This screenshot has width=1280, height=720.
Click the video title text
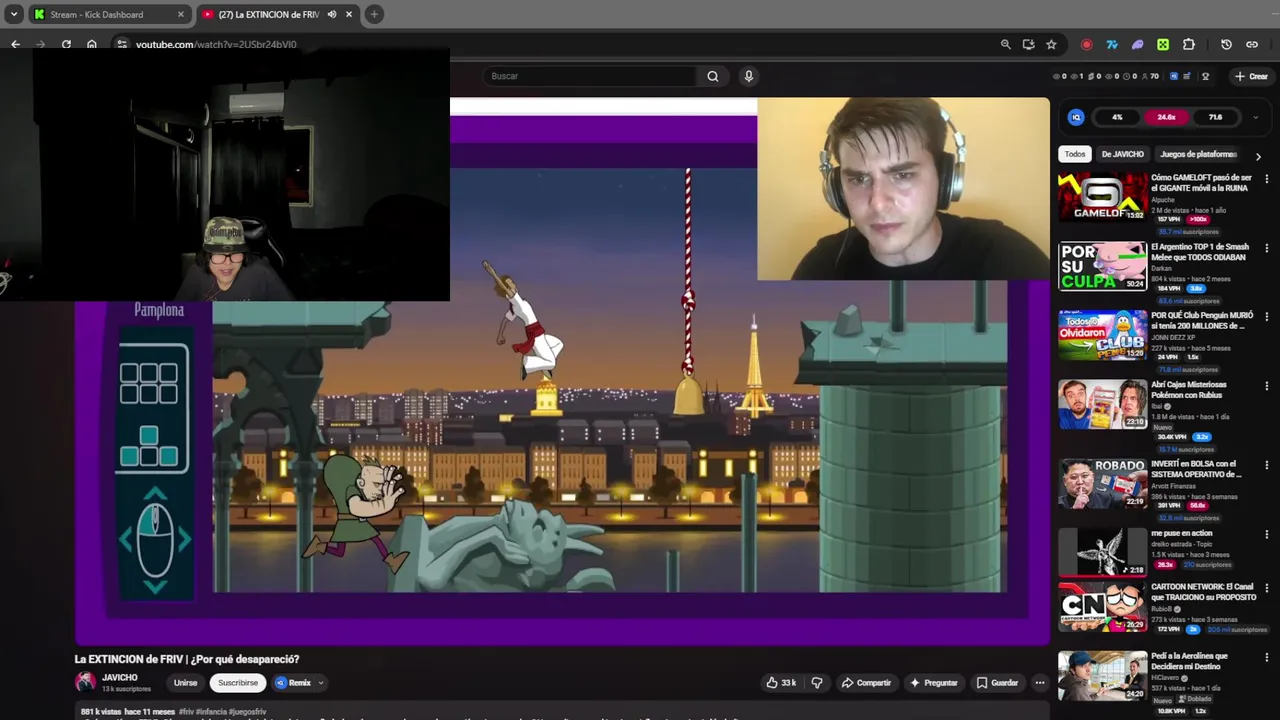click(x=187, y=659)
